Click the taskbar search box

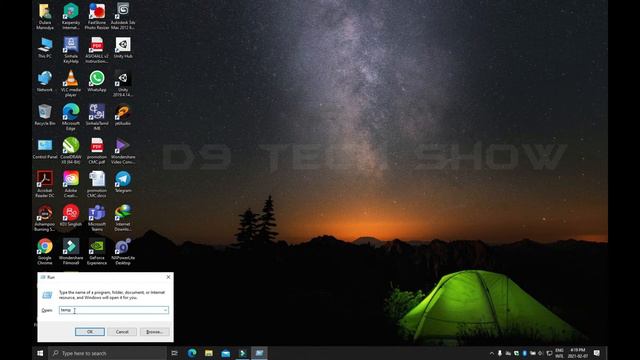[107, 353]
